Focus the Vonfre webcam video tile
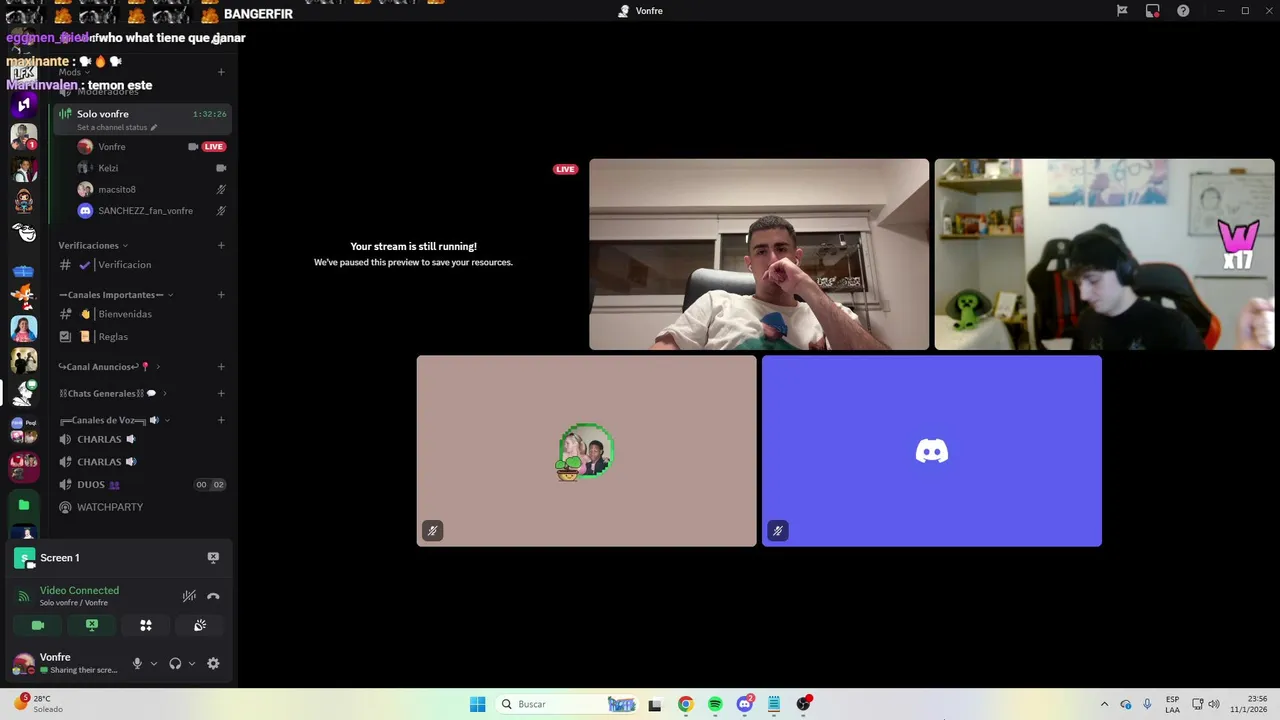The image size is (1280, 720). (759, 254)
